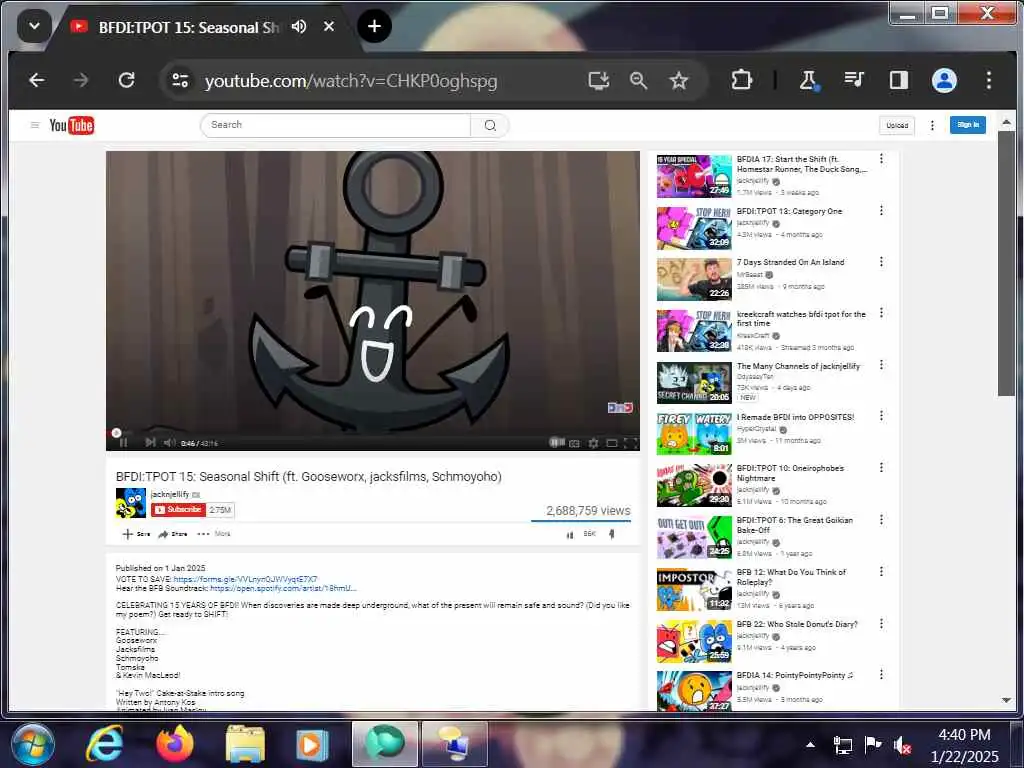Toggle subtitles in the video player
This screenshot has width=1024, height=768.
tap(575, 443)
